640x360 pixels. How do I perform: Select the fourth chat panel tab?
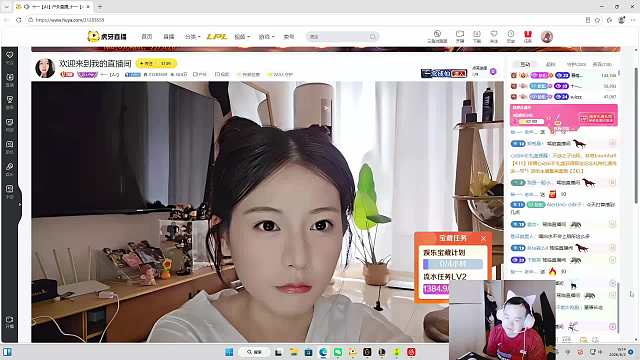[x=602, y=64]
